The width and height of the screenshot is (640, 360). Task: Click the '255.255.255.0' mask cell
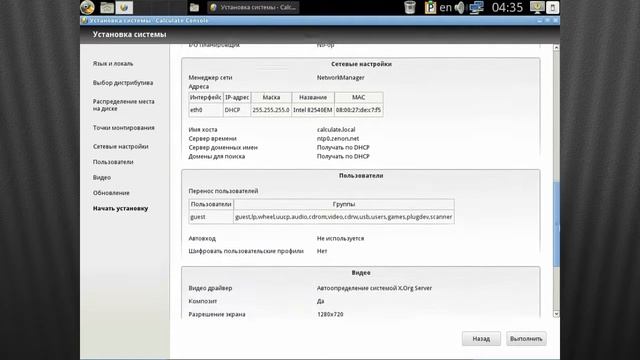click(x=271, y=110)
